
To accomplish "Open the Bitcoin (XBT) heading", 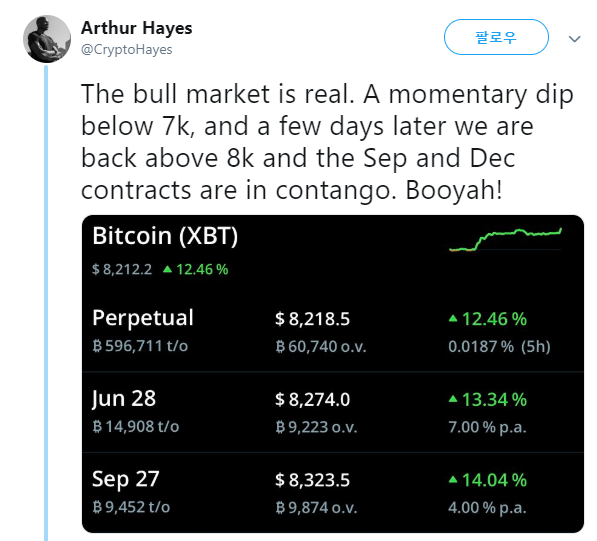I will coord(165,236).
